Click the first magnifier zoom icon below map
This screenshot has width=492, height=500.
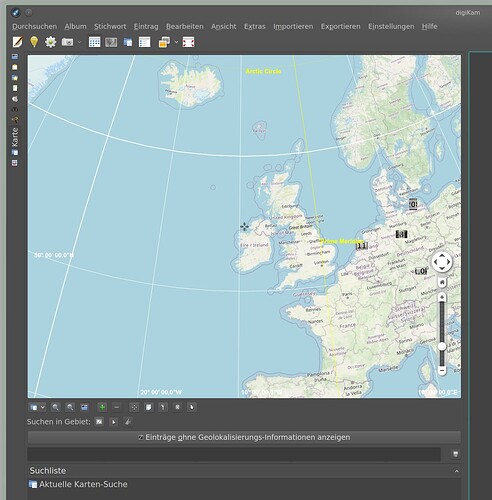pyautogui.click(x=55, y=407)
